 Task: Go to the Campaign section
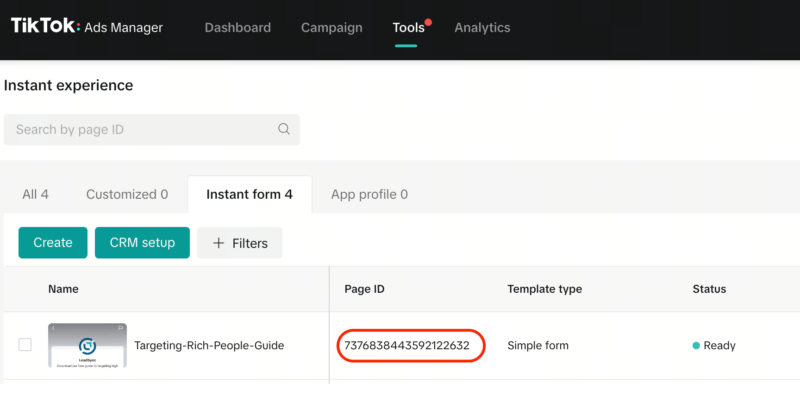click(331, 28)
